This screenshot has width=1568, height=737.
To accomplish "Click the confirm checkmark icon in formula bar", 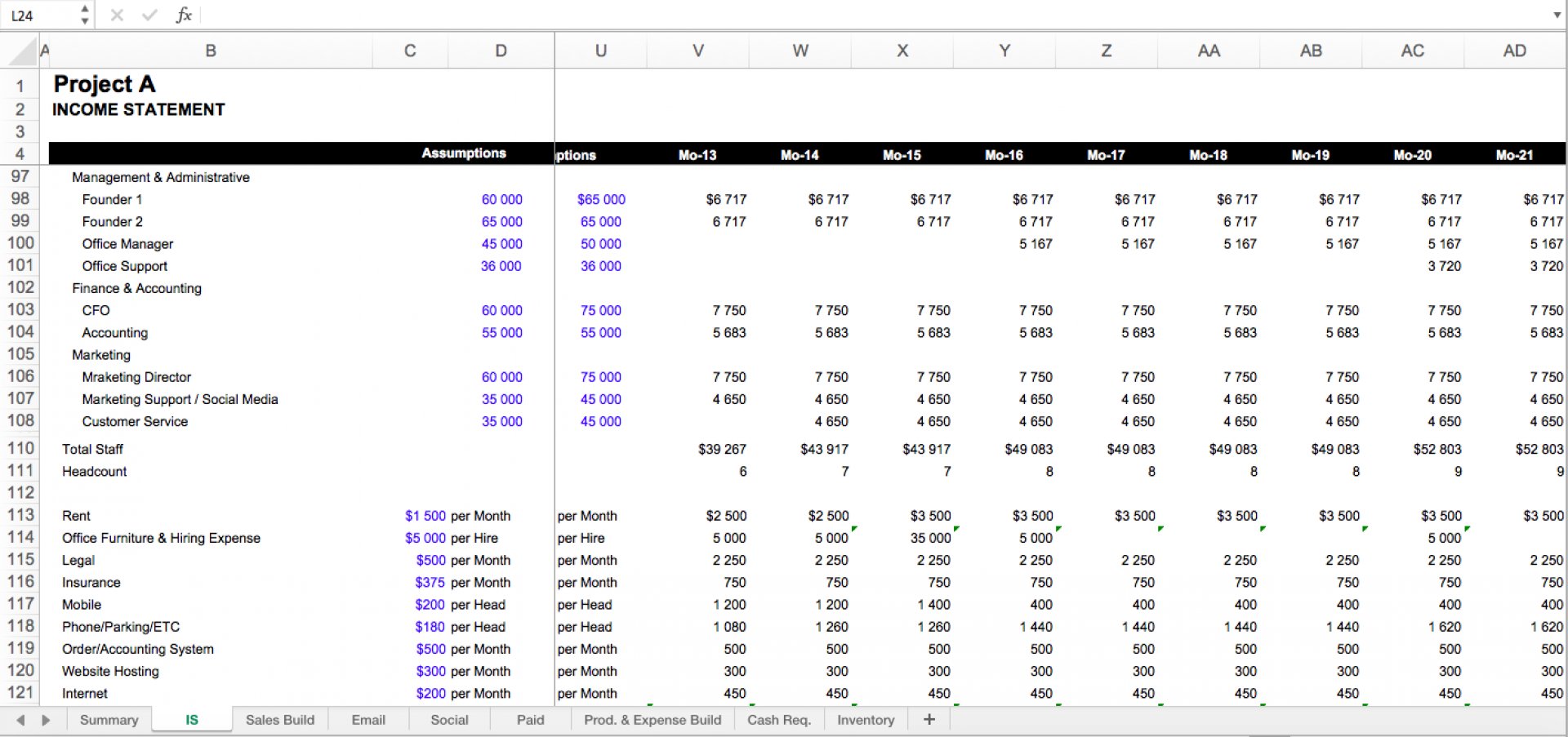I will point(149,15).
